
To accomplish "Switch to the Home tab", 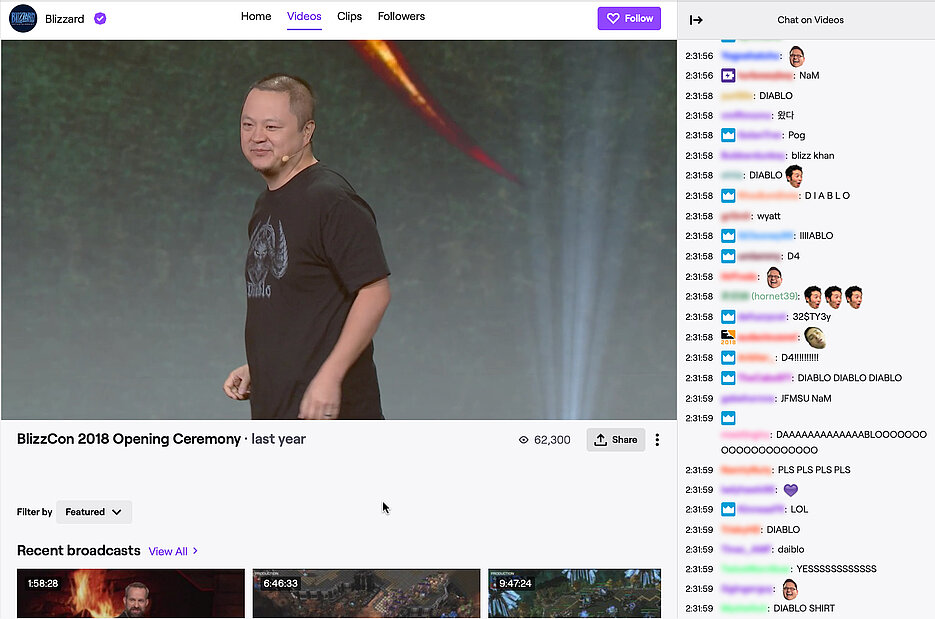I will (x=256, y=17).
